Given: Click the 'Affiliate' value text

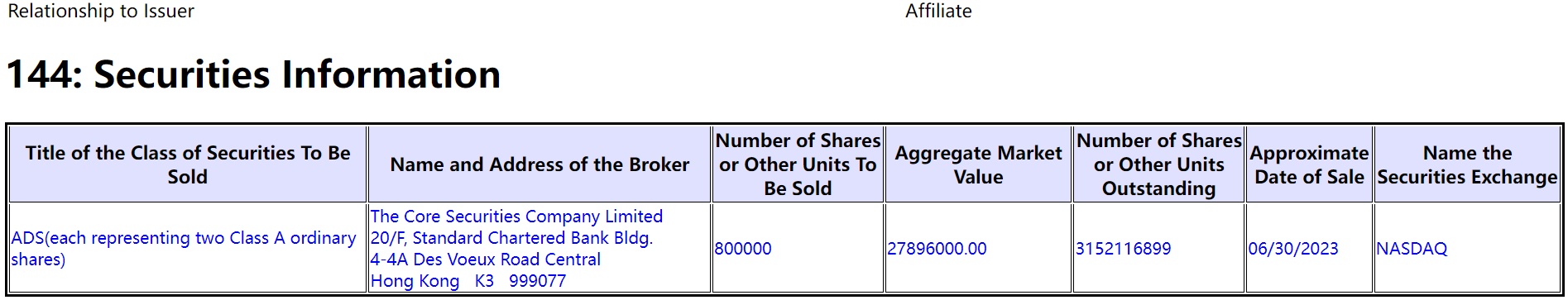Looking at the screenshot, I should [x=938, y=11].
